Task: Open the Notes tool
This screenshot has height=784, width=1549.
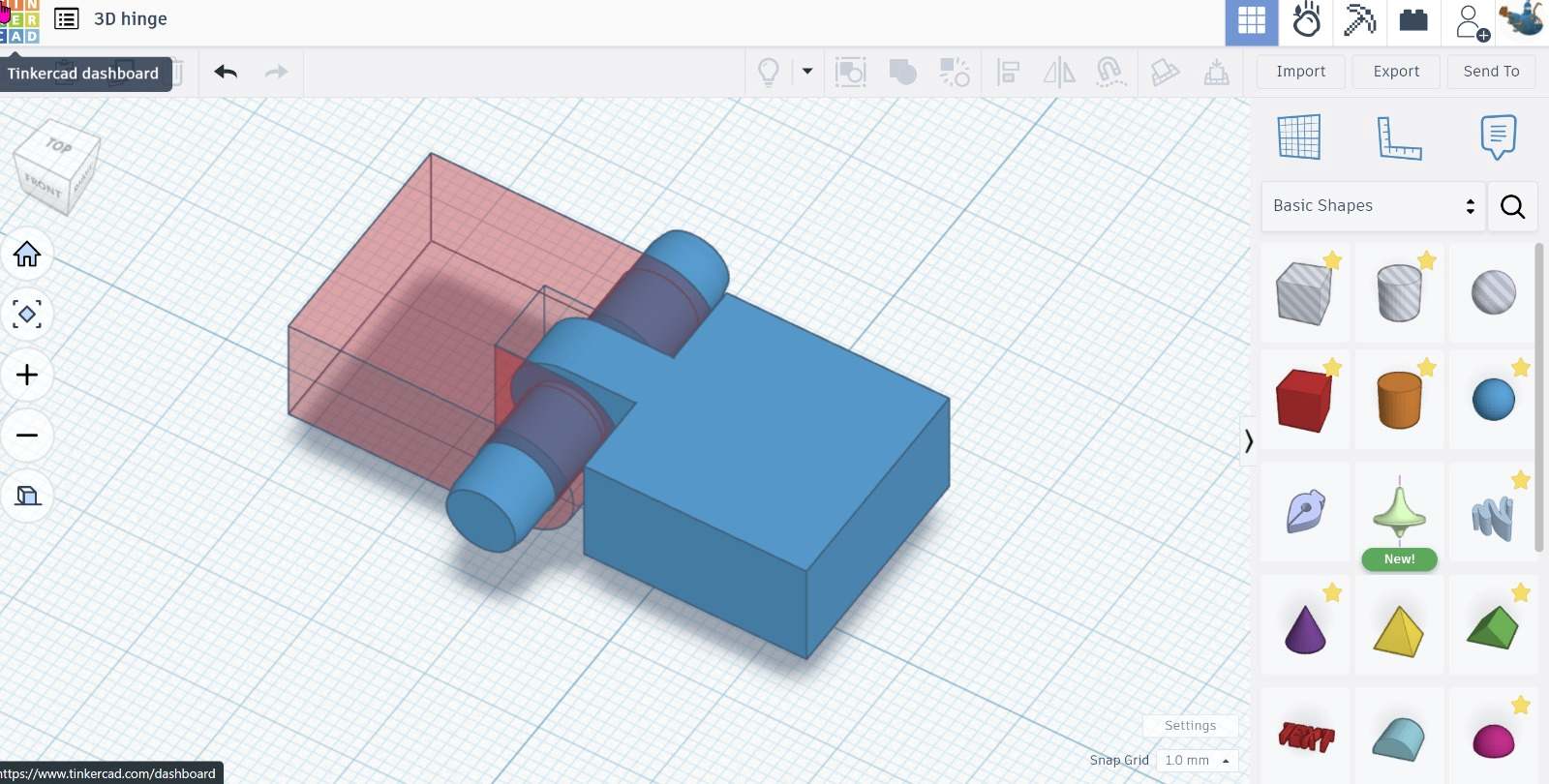Action: coord(1498,137)
